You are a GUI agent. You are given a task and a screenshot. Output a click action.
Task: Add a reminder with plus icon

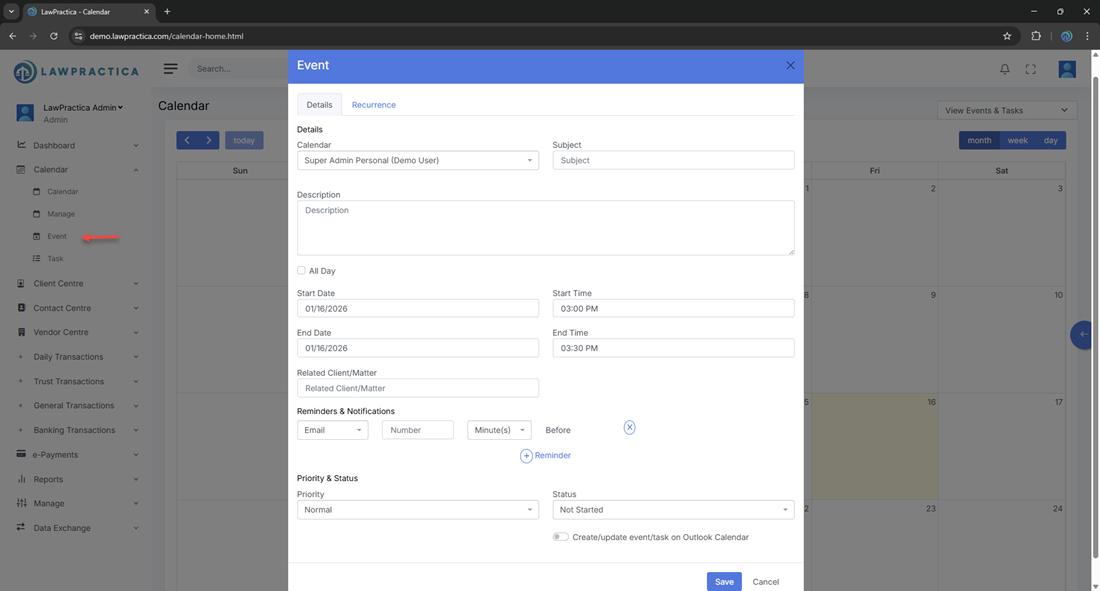tap(526, 456)
